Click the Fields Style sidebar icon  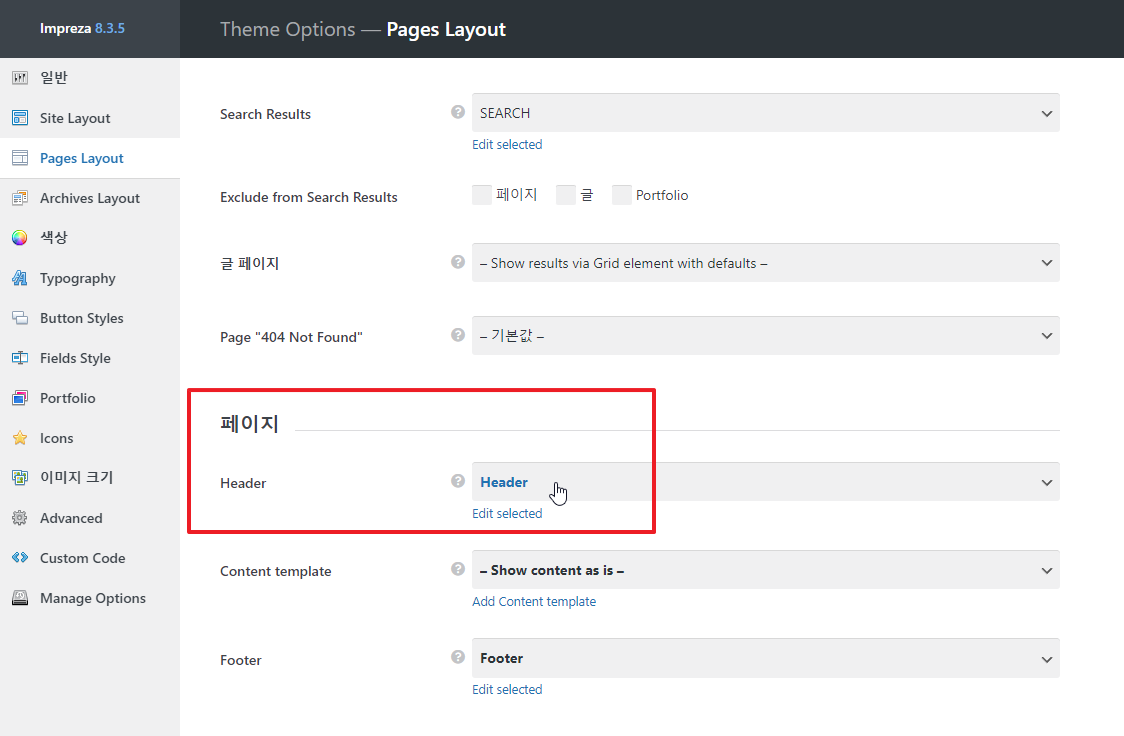[x=20, y=358]
